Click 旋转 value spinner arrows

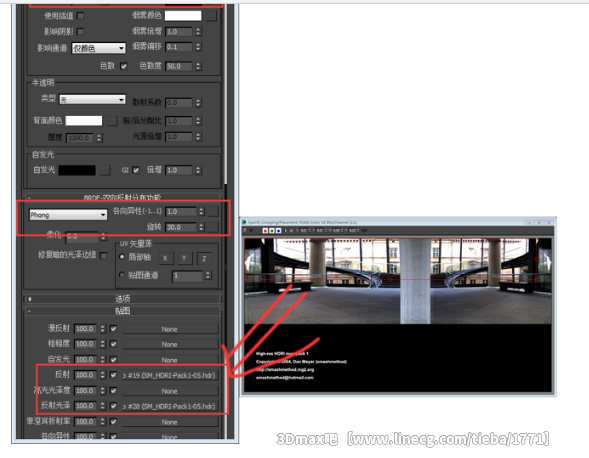(x=201, y=227)
